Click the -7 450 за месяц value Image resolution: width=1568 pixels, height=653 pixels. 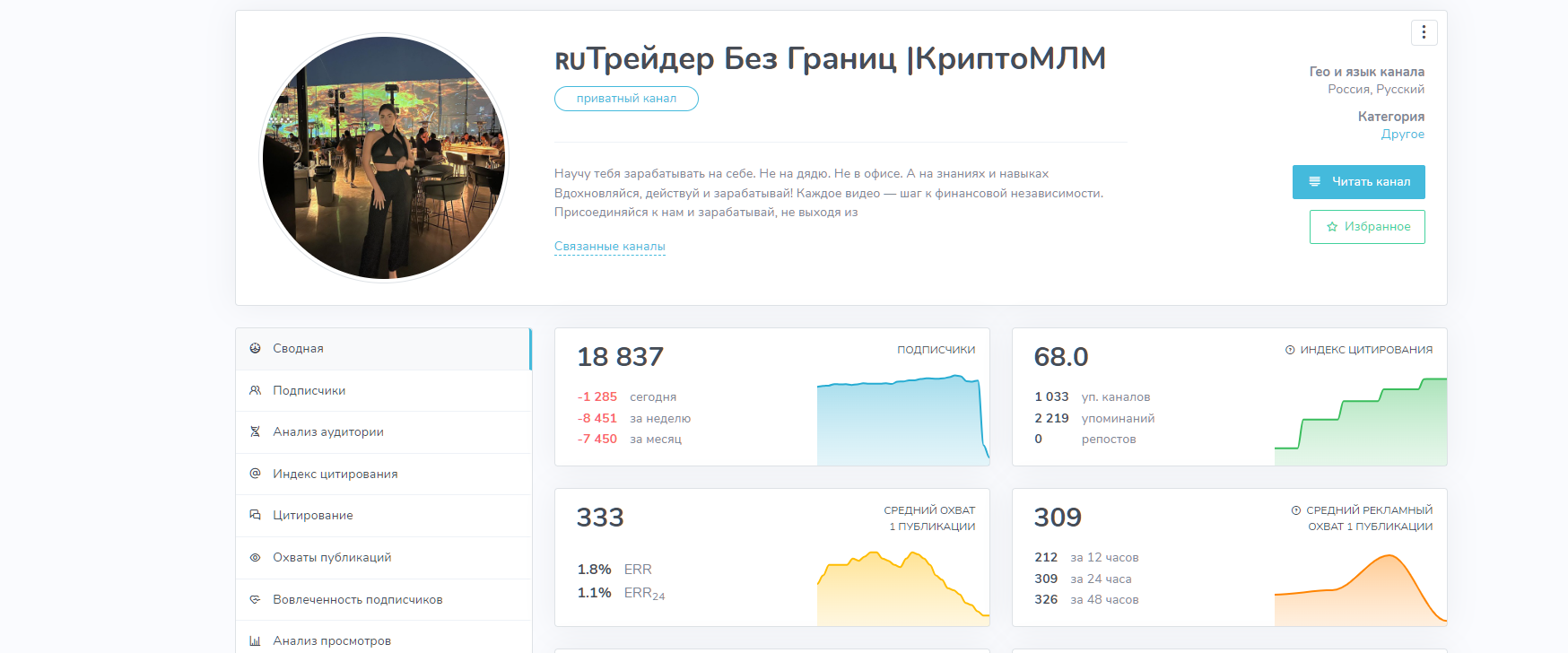click(x=597, y=440)
